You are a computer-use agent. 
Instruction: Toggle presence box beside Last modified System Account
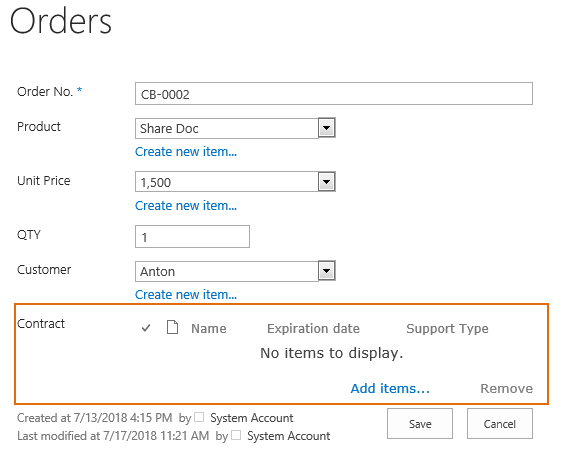[236, 435]
